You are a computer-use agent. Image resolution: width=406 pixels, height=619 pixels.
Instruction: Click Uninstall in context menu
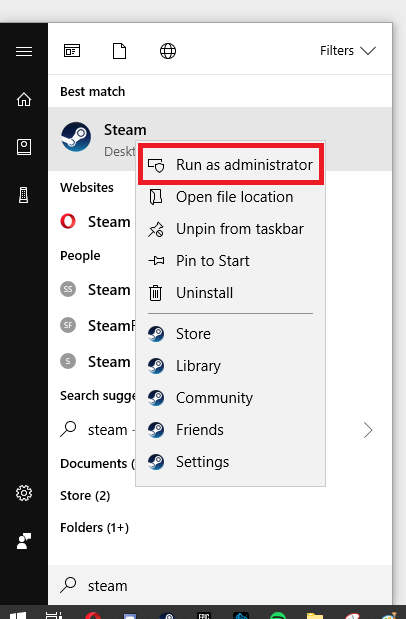pyautogui.click(x=231, y=293)
